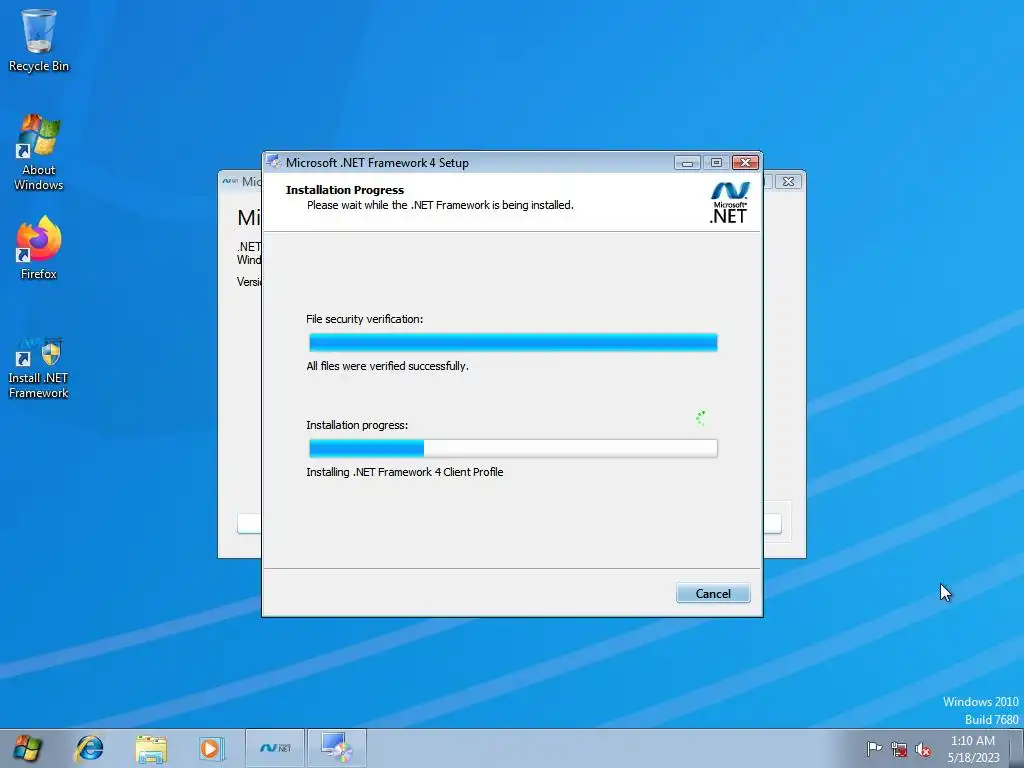Switch to the setup installer taskbar button

pos(336,748)
